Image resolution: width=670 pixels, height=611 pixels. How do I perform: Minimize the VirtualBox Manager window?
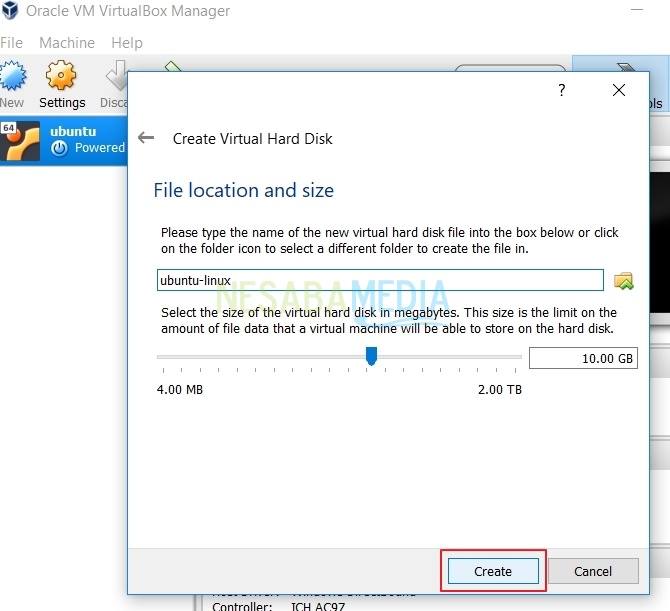(637, 10)
